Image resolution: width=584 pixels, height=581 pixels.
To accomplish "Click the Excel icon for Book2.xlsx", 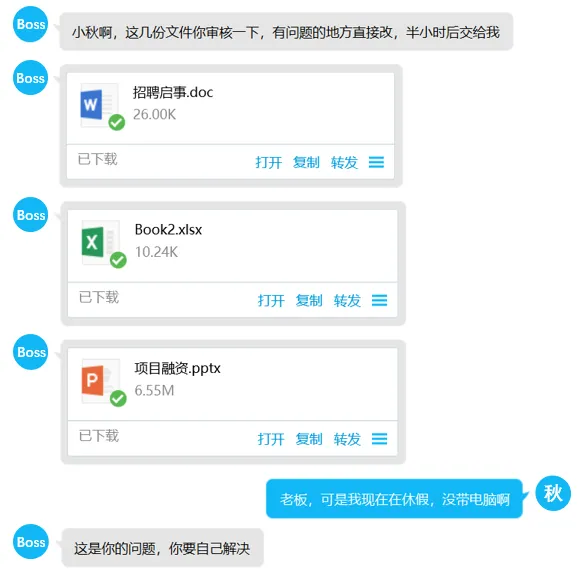I will click(99, 242).
